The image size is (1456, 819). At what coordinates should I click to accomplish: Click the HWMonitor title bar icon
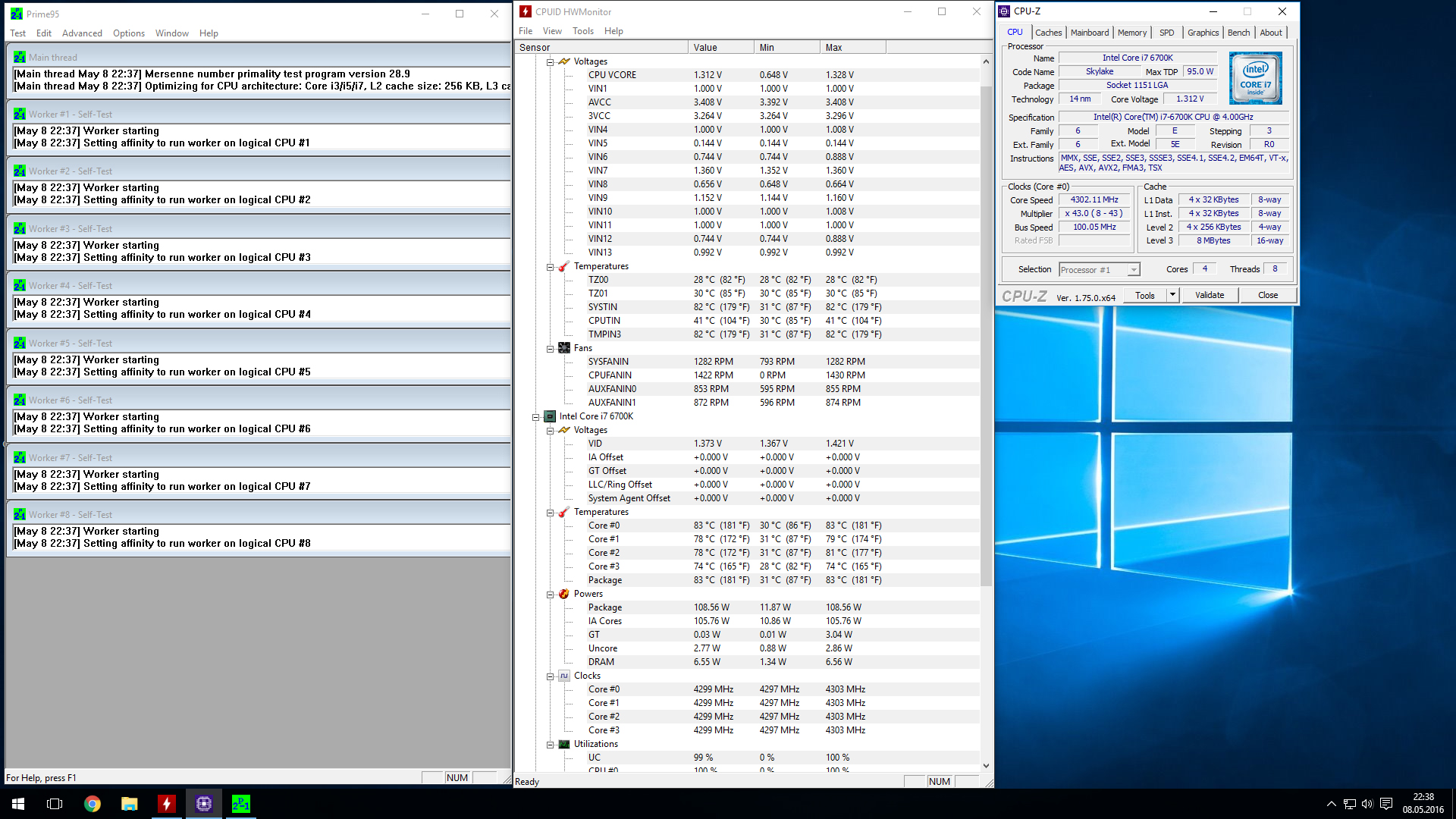(526, 11)
